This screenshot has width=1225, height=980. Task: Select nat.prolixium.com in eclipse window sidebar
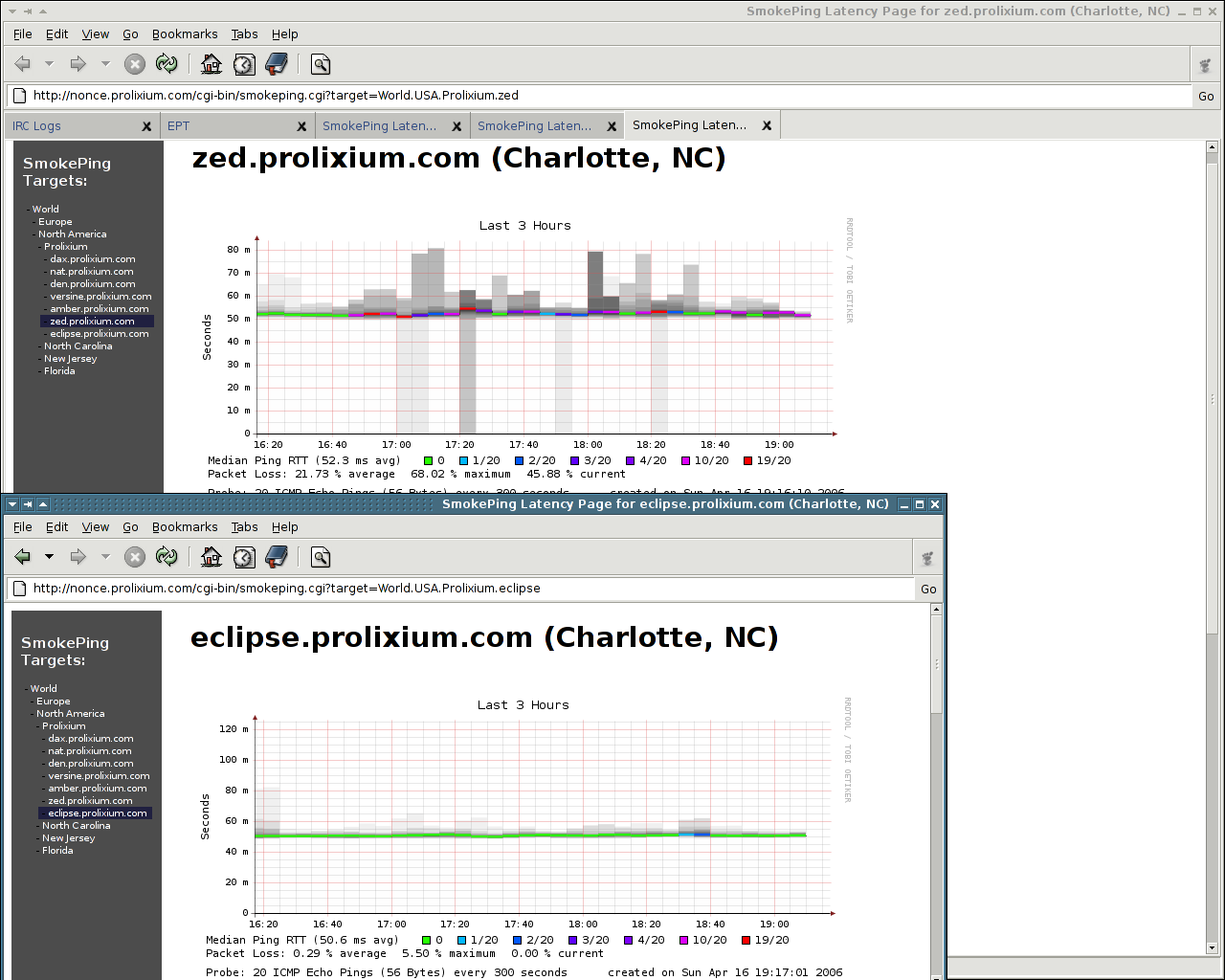[x=91, y=751]
